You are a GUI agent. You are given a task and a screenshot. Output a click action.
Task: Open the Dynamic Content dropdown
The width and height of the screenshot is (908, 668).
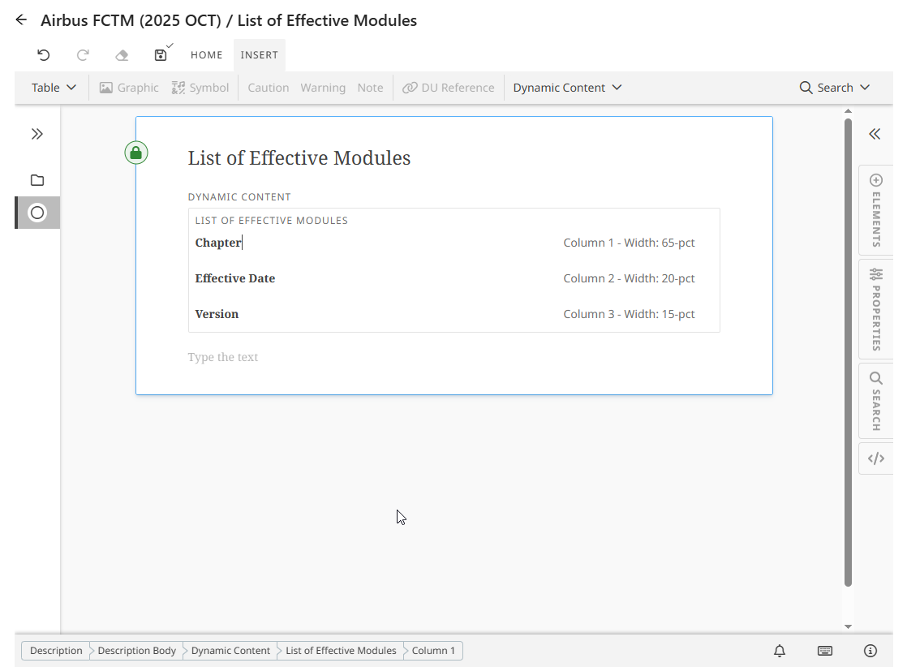[x=567, y=87]
